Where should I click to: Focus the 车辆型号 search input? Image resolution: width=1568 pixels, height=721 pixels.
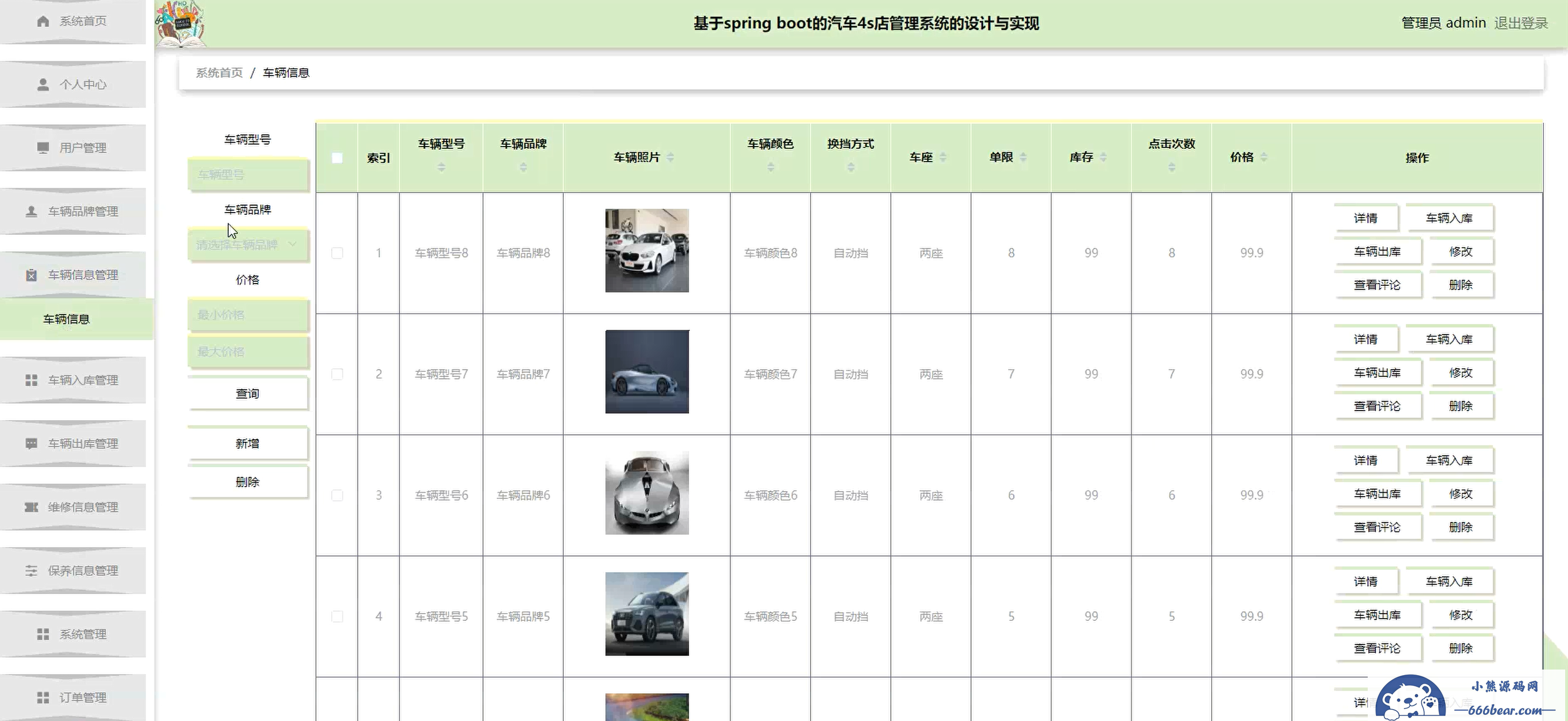click(x=248, y=175)
